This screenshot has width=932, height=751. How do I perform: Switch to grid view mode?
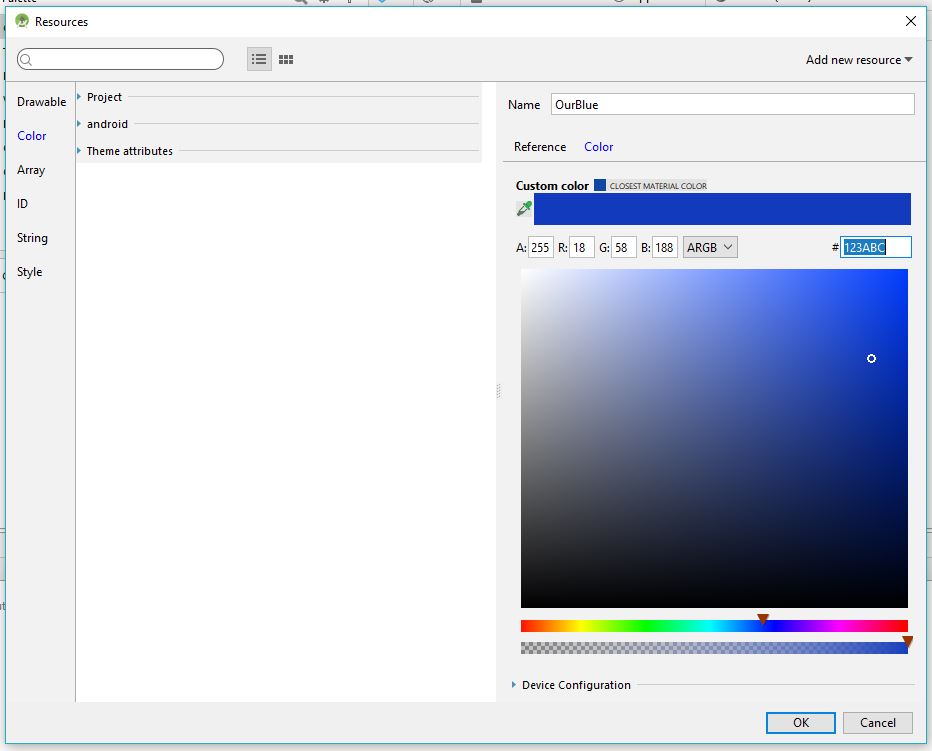click(286, 59)
